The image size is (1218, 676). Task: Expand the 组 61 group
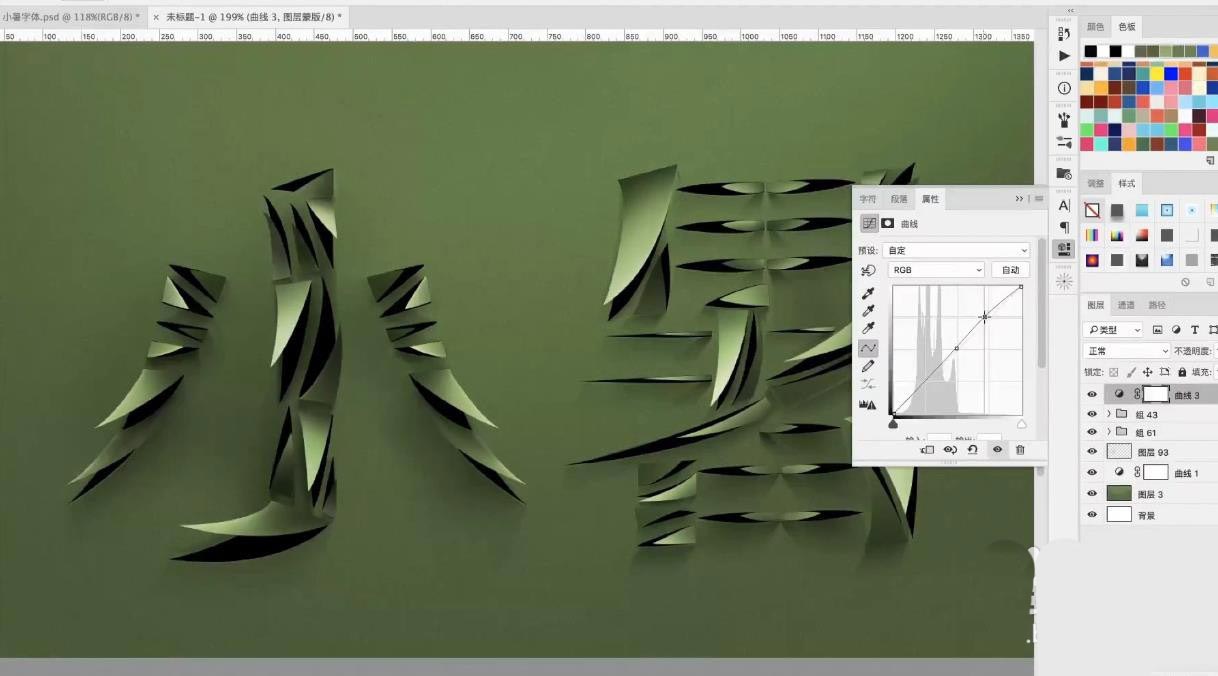[x=1108, y=432]
